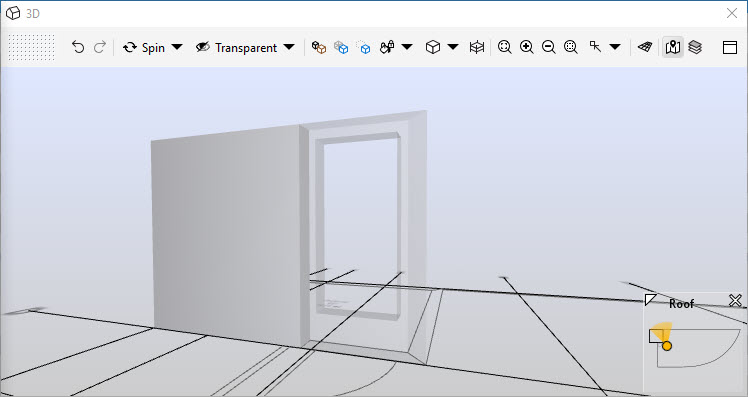Click the view cube icon
The image size is (748, 397).
coord(433,47)
